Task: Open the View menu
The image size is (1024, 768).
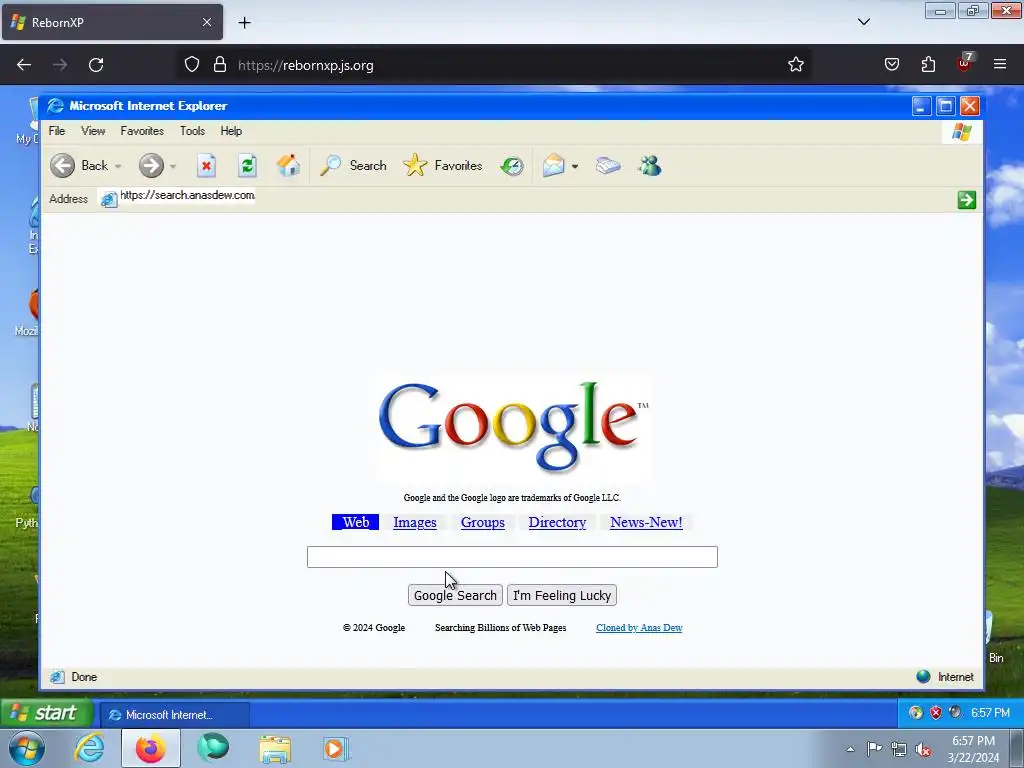Action: [93, 131]
